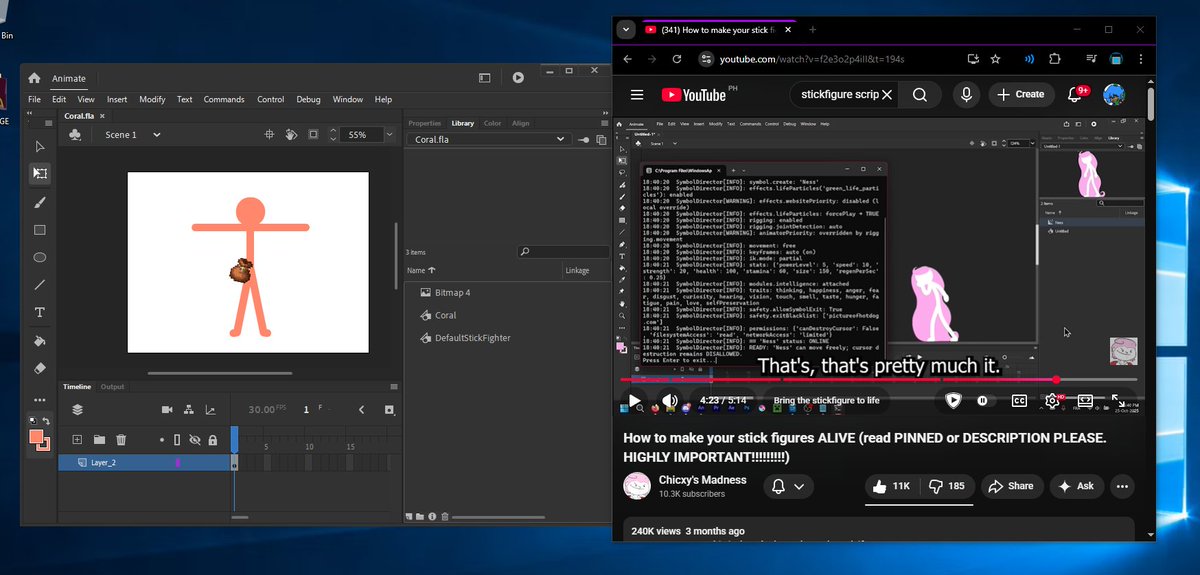Toggle highlight layers dot in Timeline header

[162, 439]
